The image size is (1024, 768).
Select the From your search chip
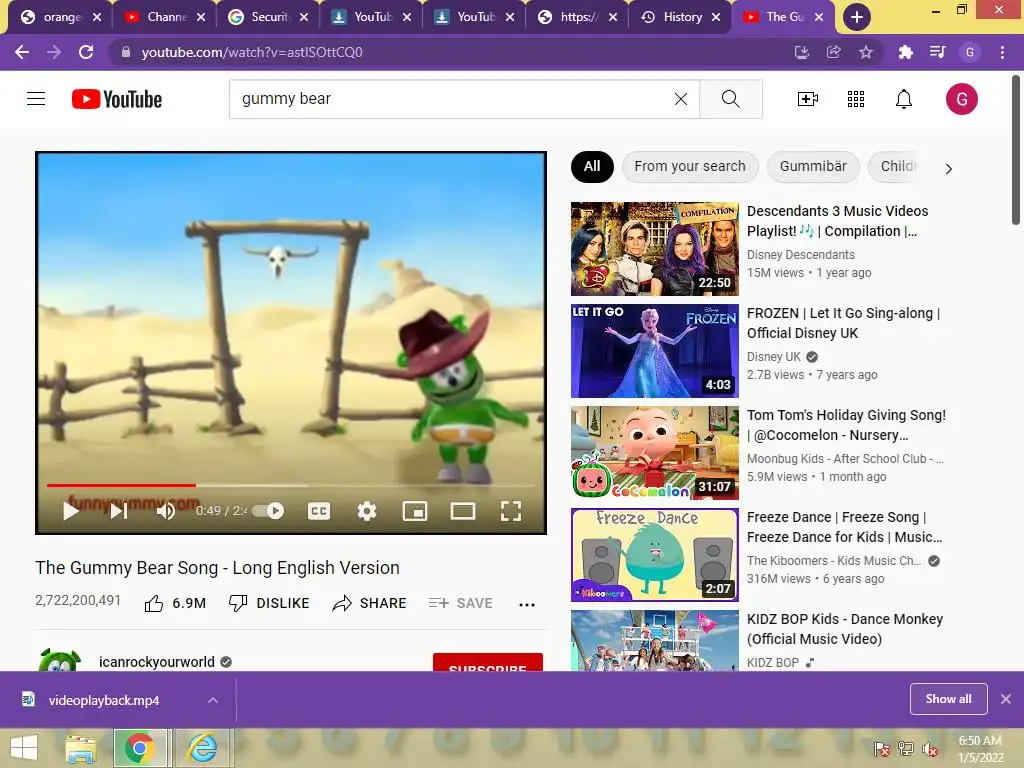pyautogui.click(x=690, y=167)
